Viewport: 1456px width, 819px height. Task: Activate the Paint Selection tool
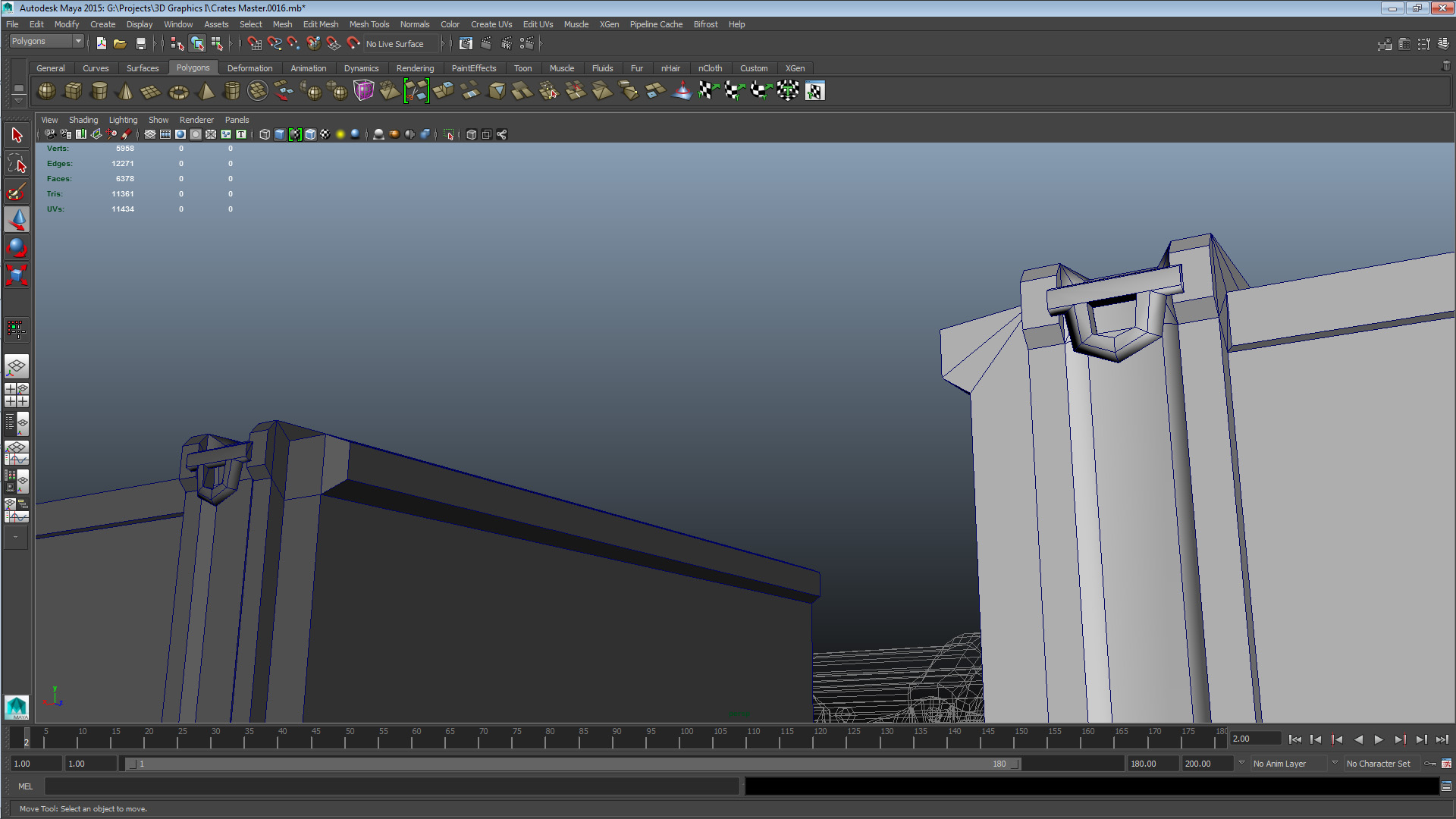[17, 192]
